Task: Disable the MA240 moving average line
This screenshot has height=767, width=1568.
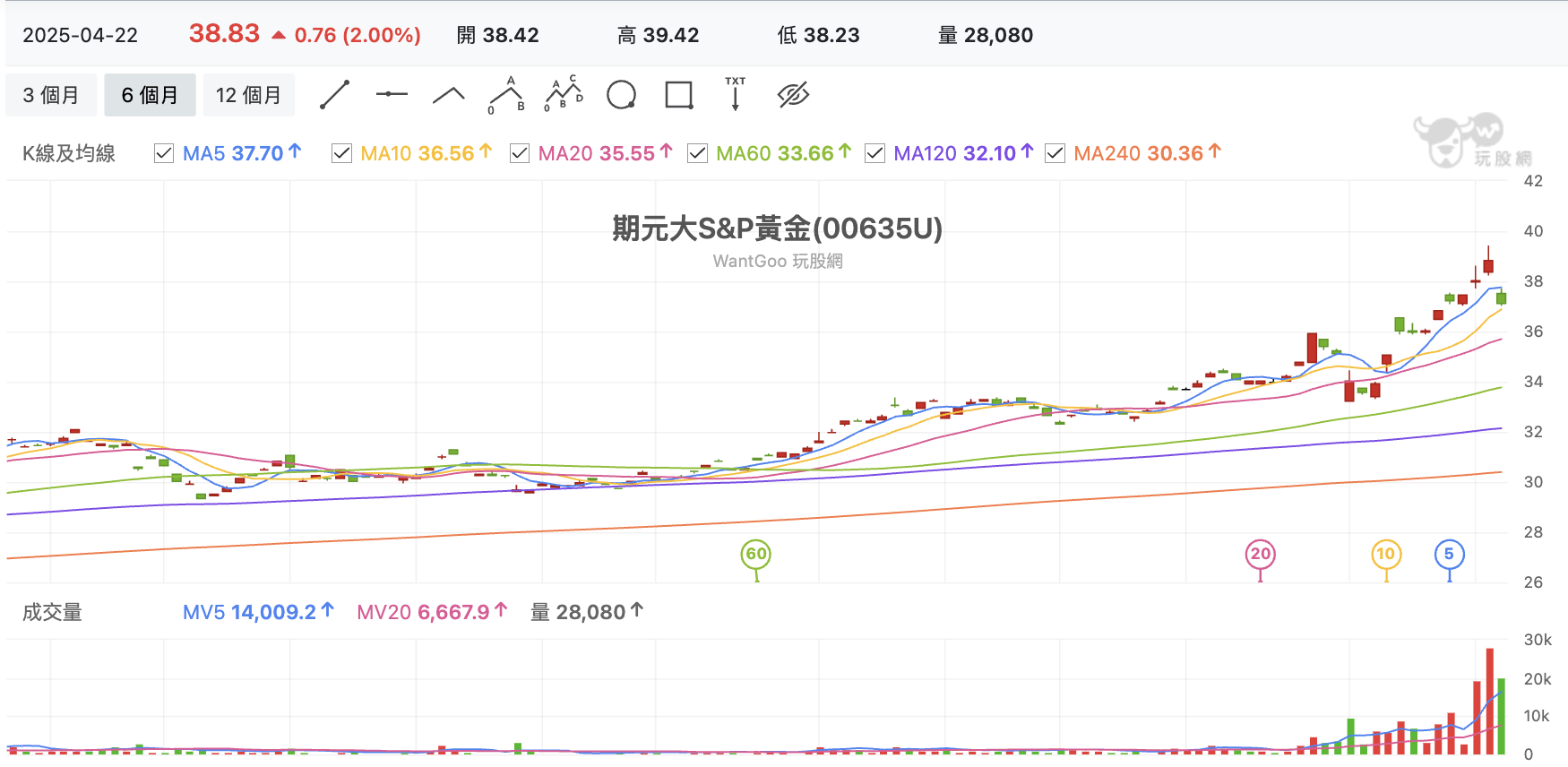Action: point(1055,153)
